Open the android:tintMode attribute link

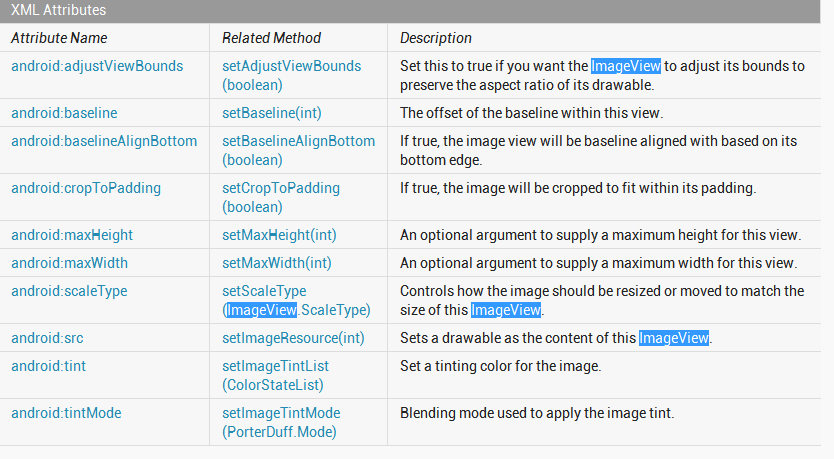tap(66, 413)
